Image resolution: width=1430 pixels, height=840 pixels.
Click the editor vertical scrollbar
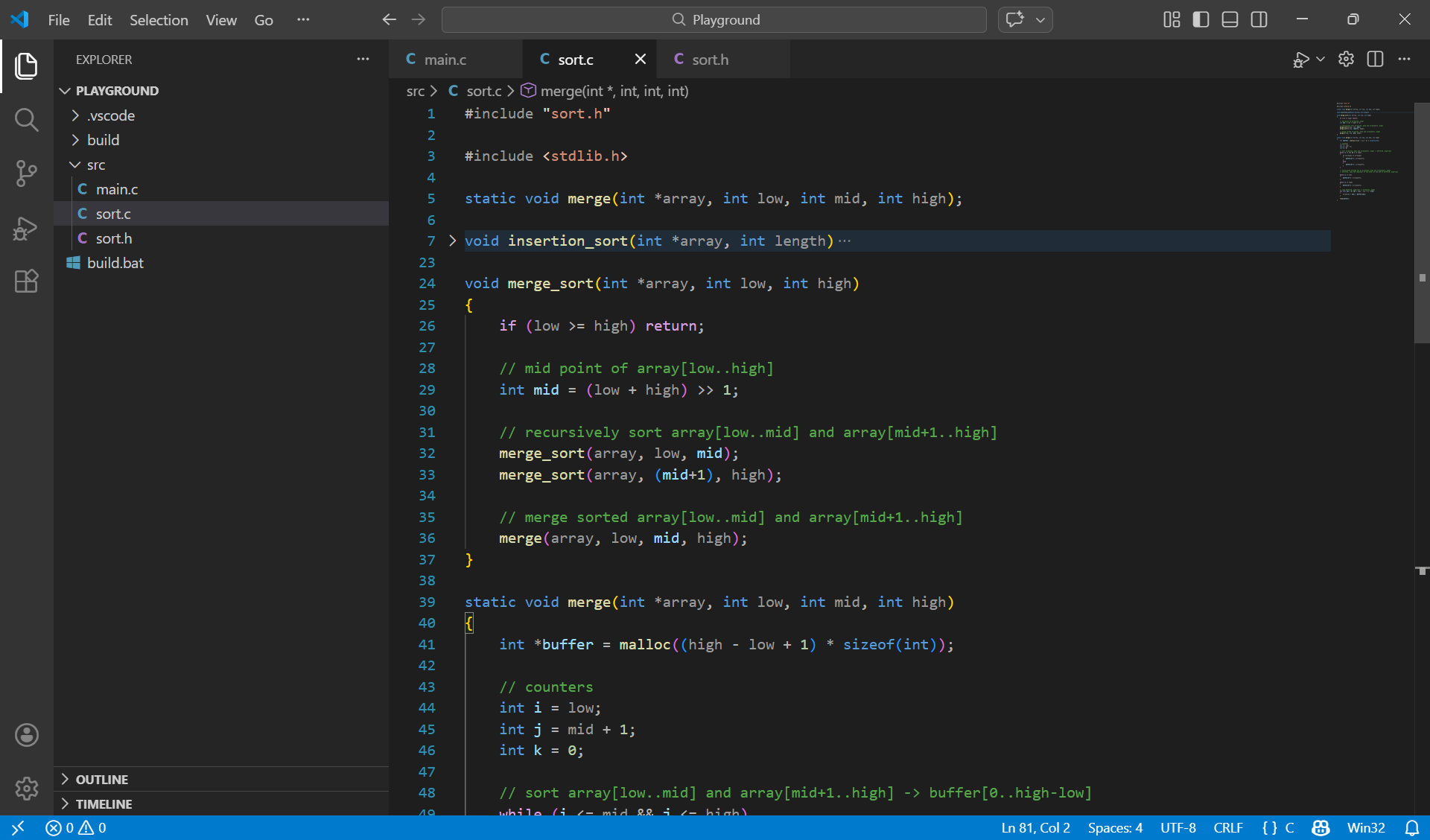tap(1422, 223)
